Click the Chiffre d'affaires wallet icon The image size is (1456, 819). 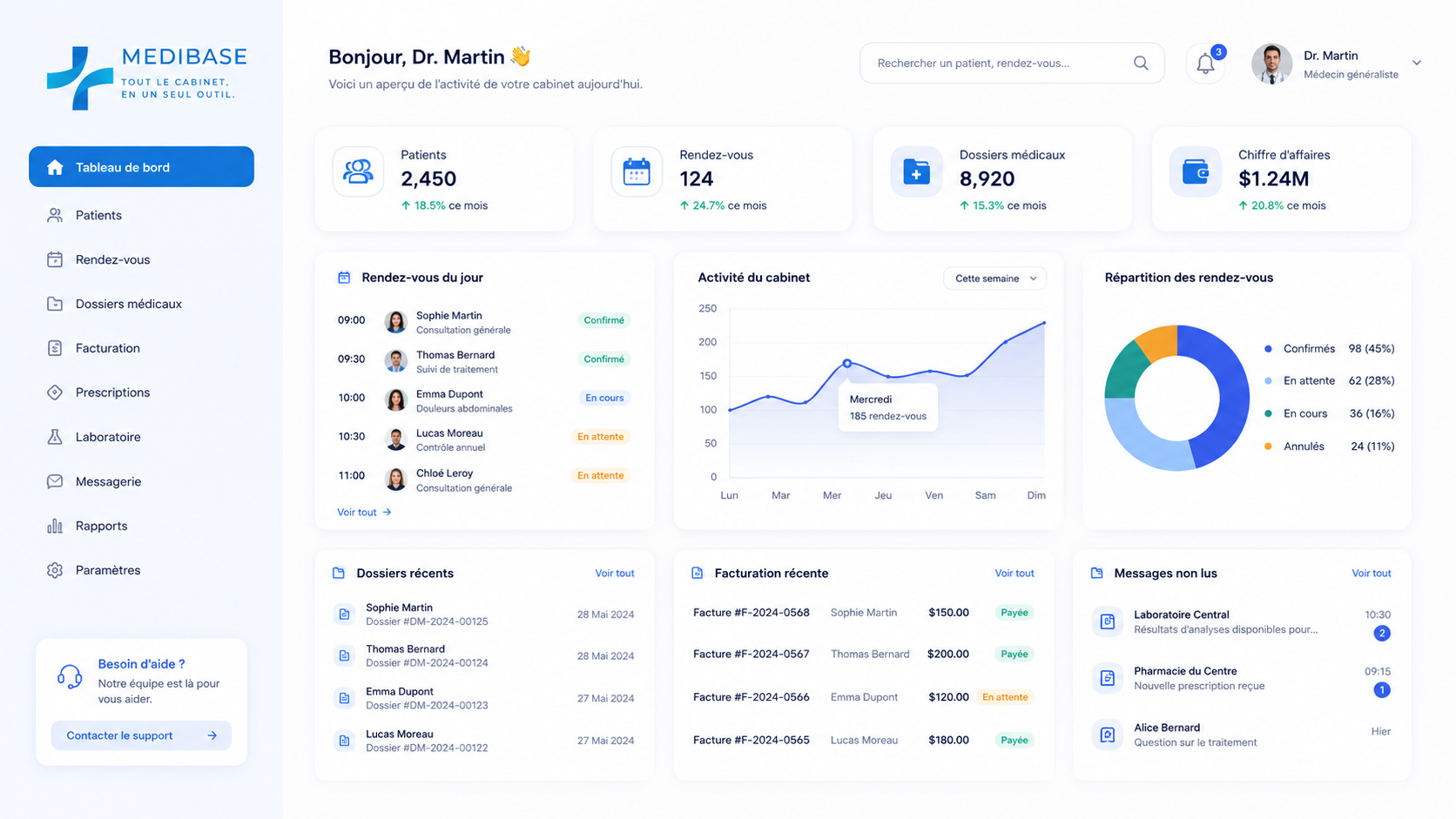1196,171
